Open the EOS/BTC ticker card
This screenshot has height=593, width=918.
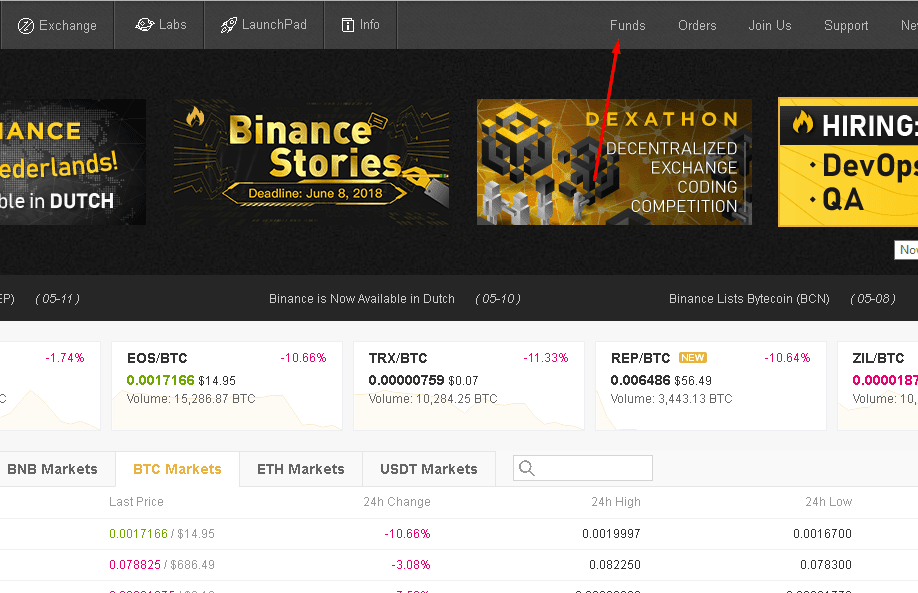pyautogui.click(x=227, y=386)
